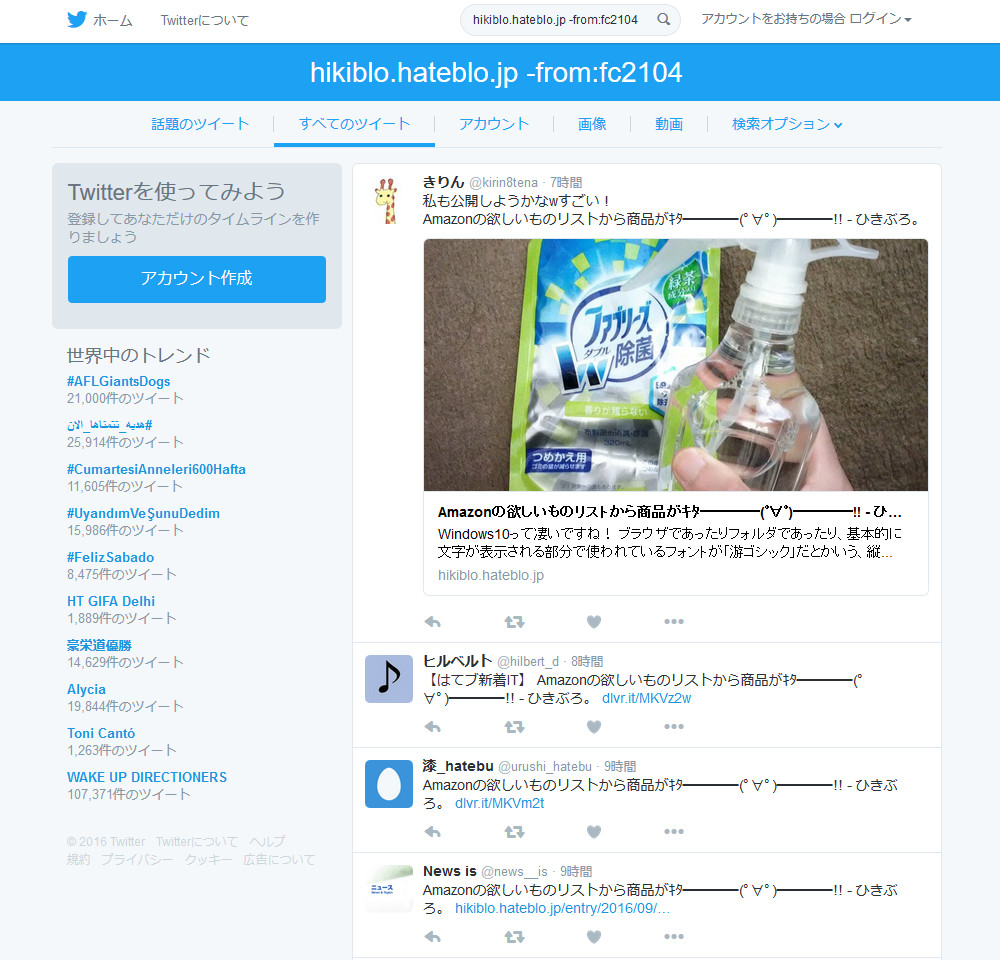Open @hilbert_d profile handle
The height and width of the screenshot is (960, 1000).
[x=527, y=661]
